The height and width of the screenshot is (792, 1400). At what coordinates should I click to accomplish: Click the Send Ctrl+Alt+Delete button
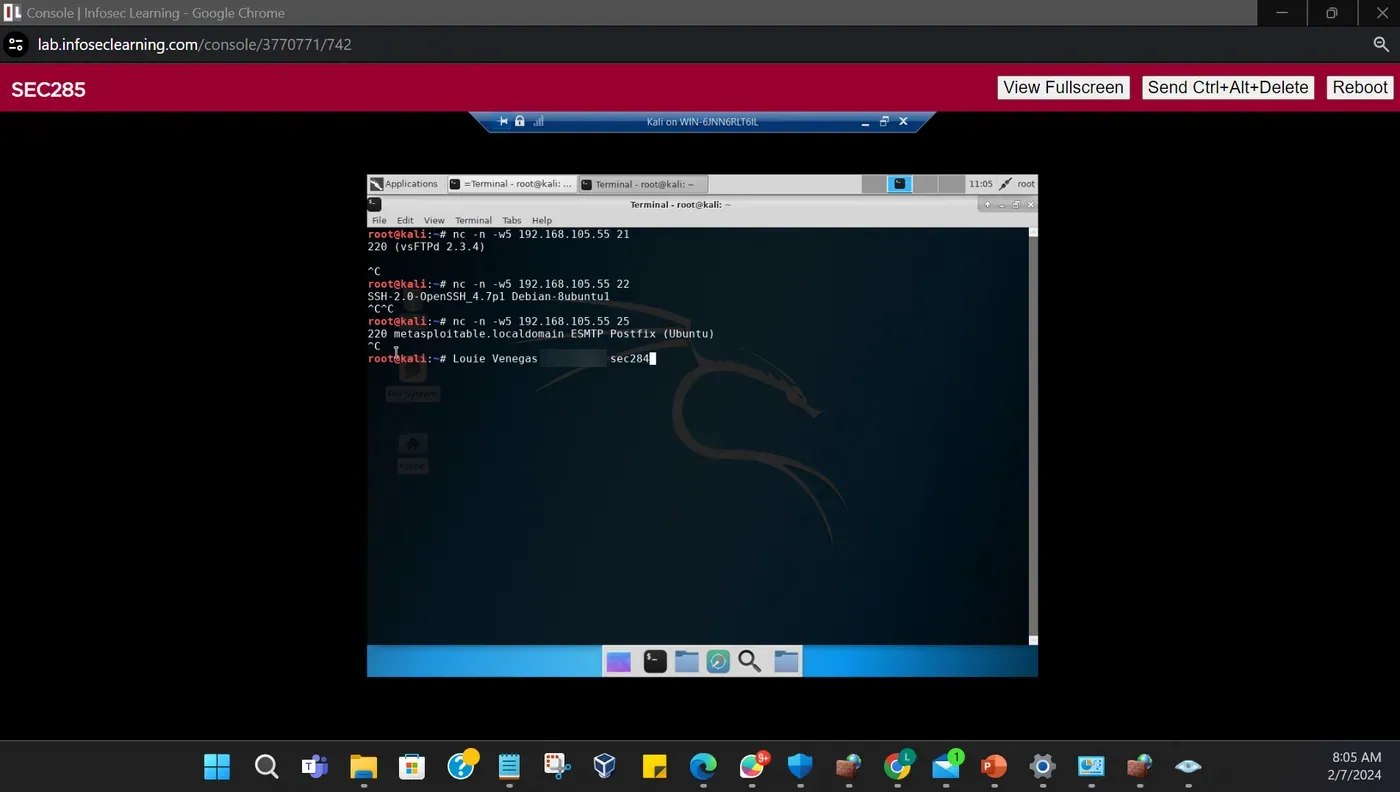[x=1228, y=87]
